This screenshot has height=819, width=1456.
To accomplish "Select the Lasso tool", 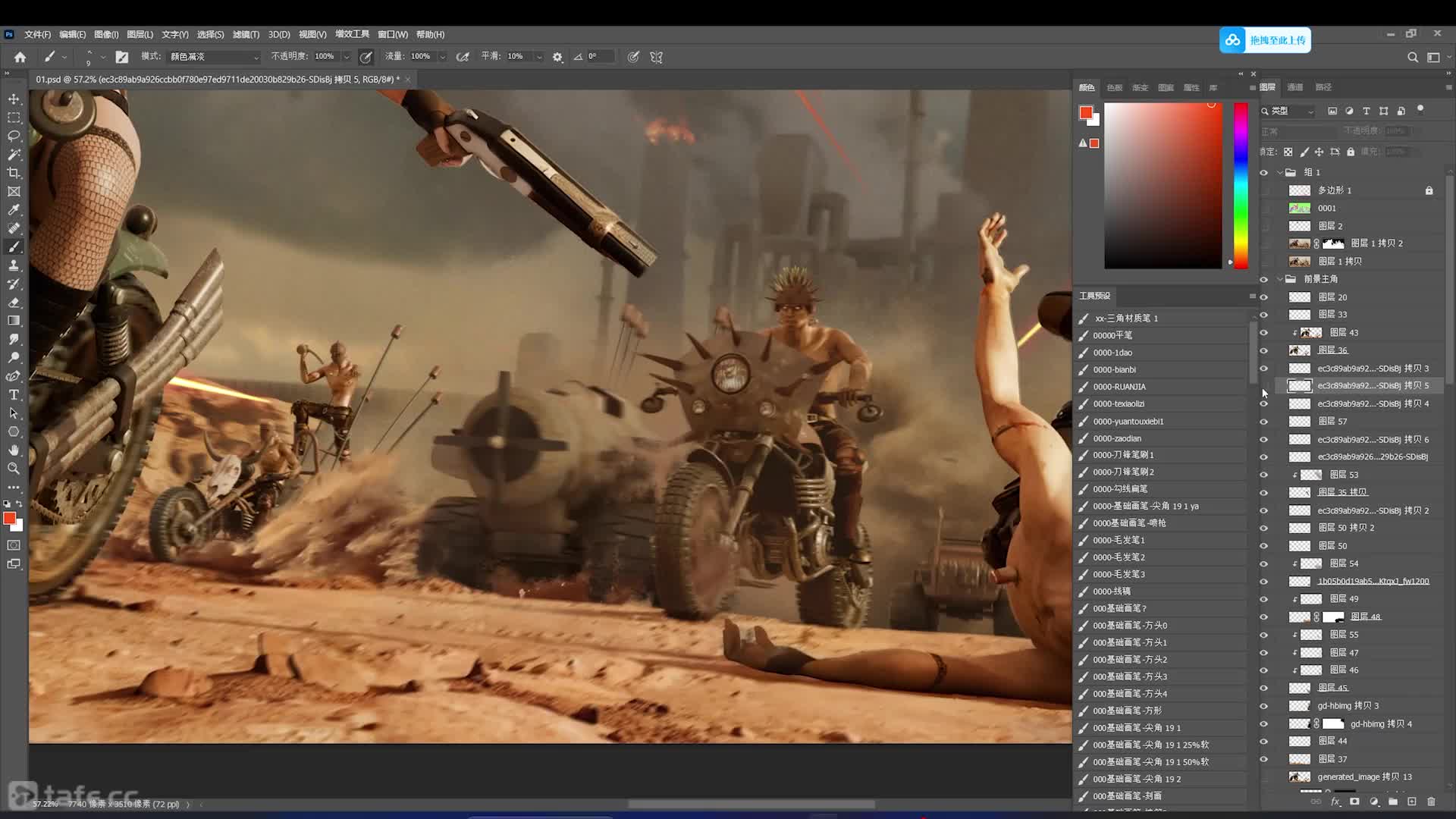I will [x=14, y=136].
